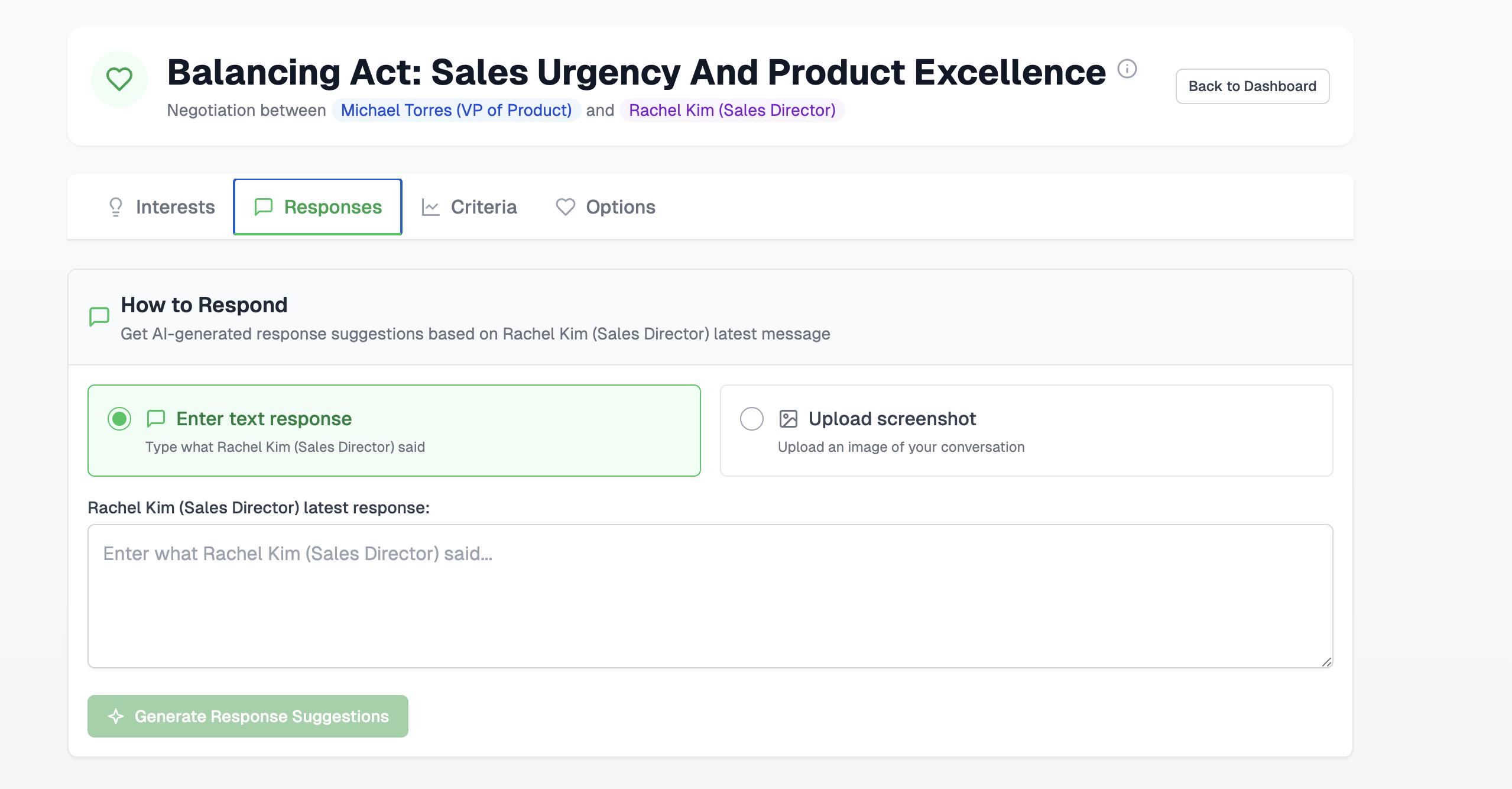Choose the Upload screenshot option card
Screen dimensions: 1512x789
point(1026,431)
